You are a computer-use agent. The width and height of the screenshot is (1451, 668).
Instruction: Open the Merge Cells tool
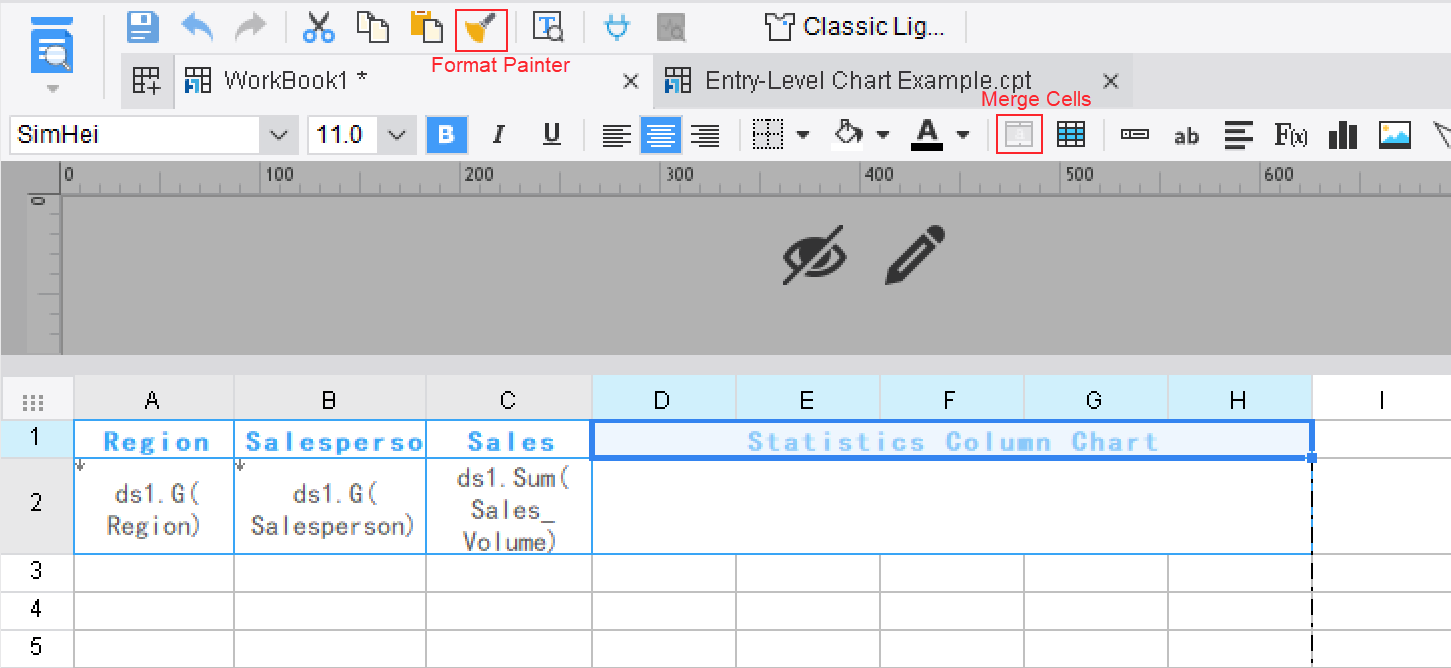[1018, 133]
